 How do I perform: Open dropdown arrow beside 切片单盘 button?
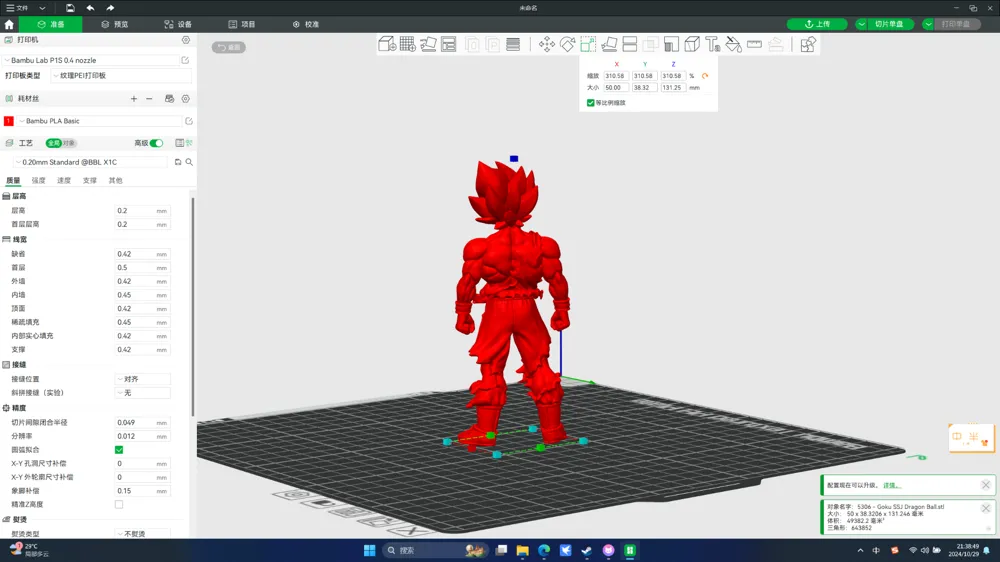tap(862, 24)
